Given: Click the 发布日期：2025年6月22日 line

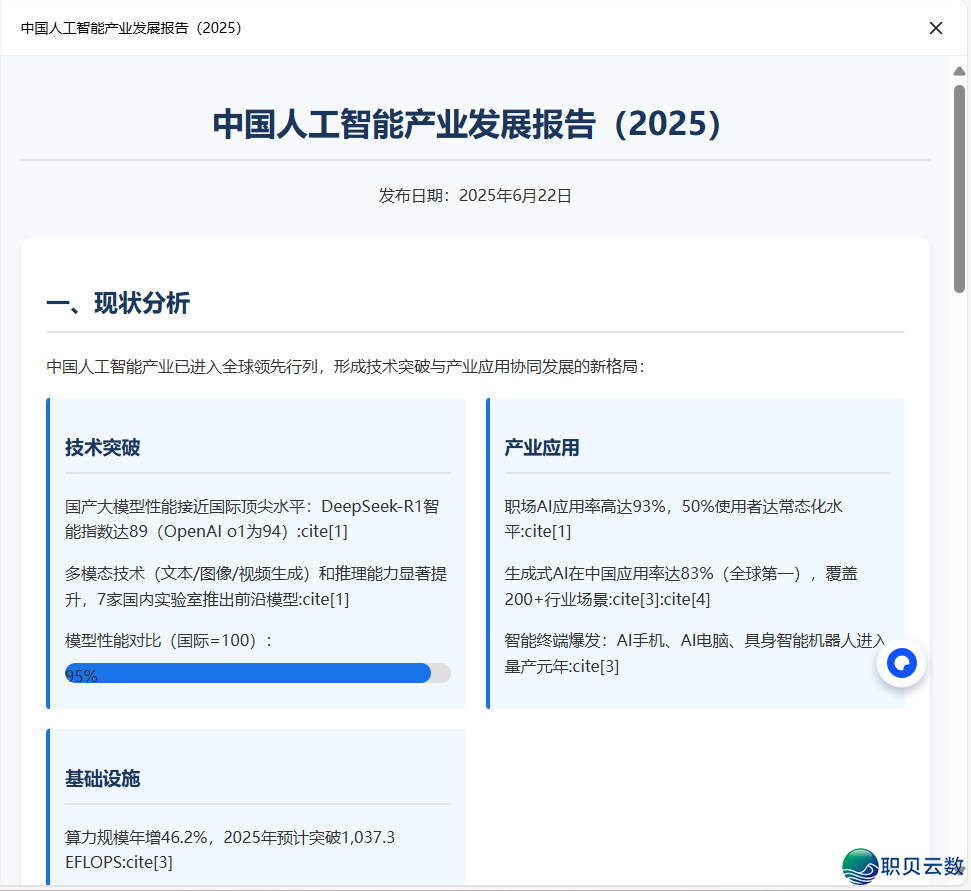Looking at the screenshot, I should [475, 196].
